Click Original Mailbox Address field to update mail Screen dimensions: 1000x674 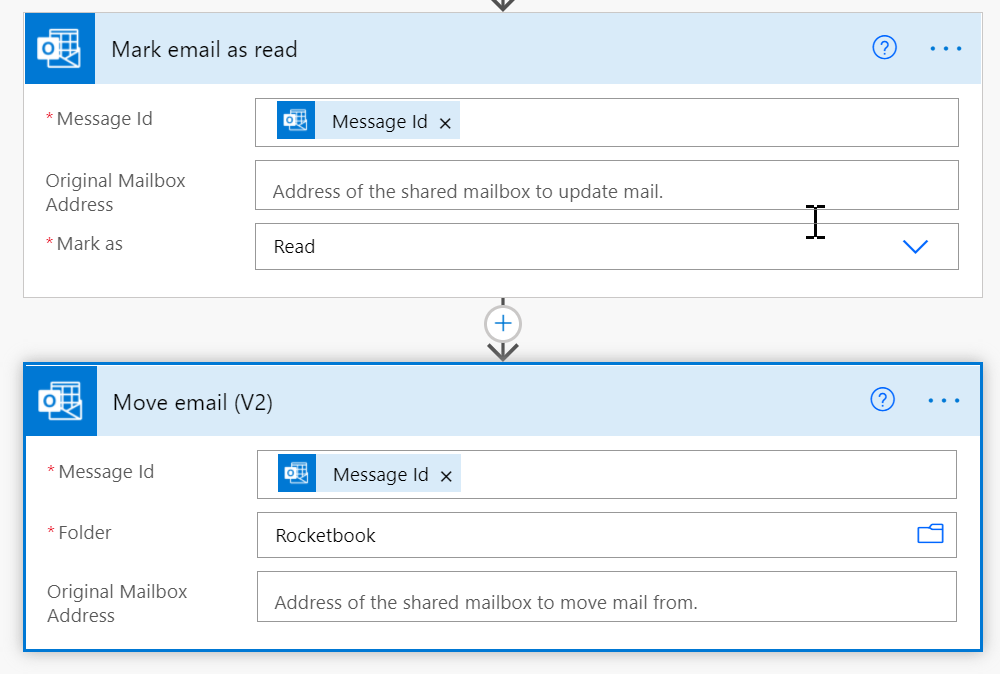click(x=606, y=191)
